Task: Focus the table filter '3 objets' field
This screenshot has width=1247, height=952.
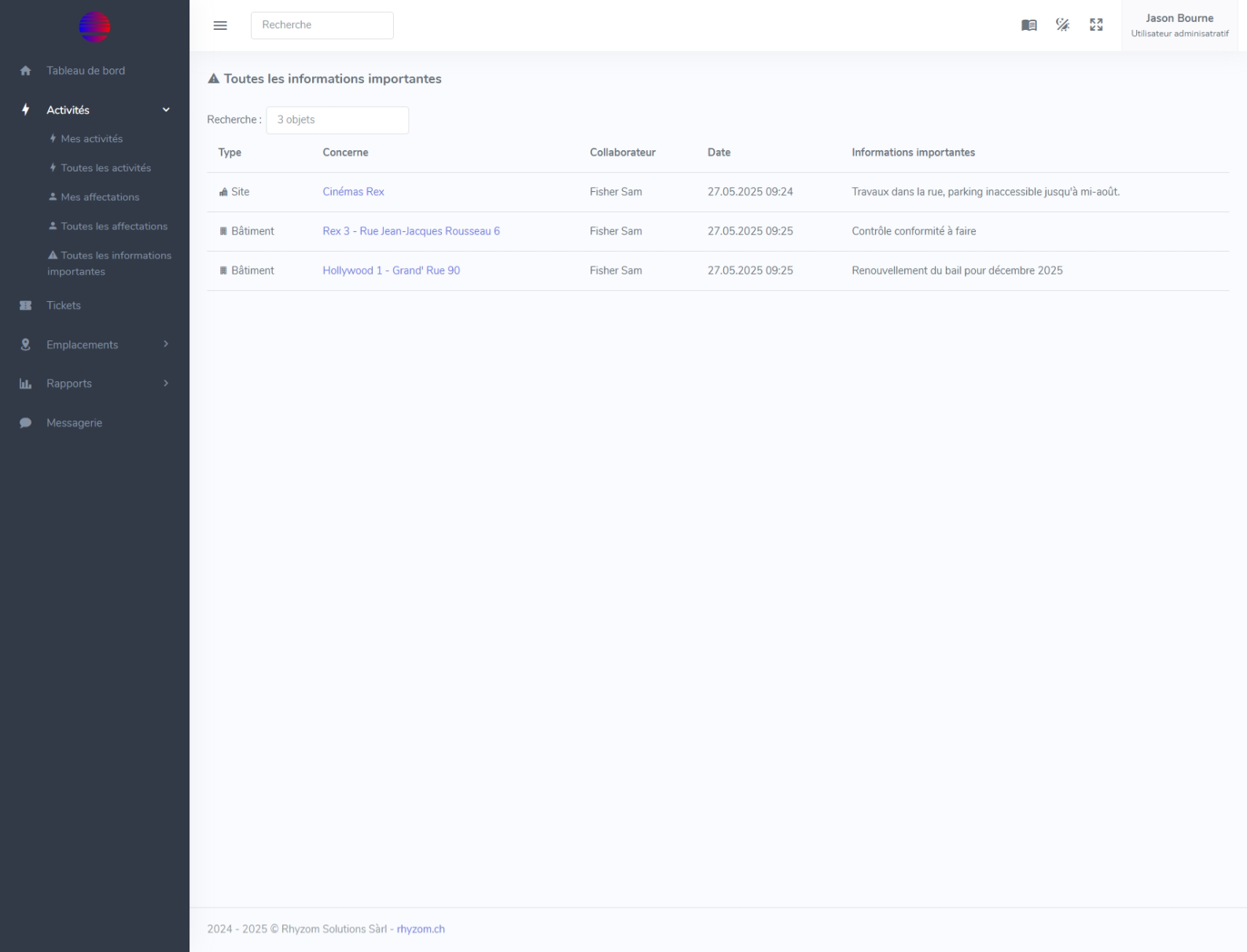Action: 337,120
